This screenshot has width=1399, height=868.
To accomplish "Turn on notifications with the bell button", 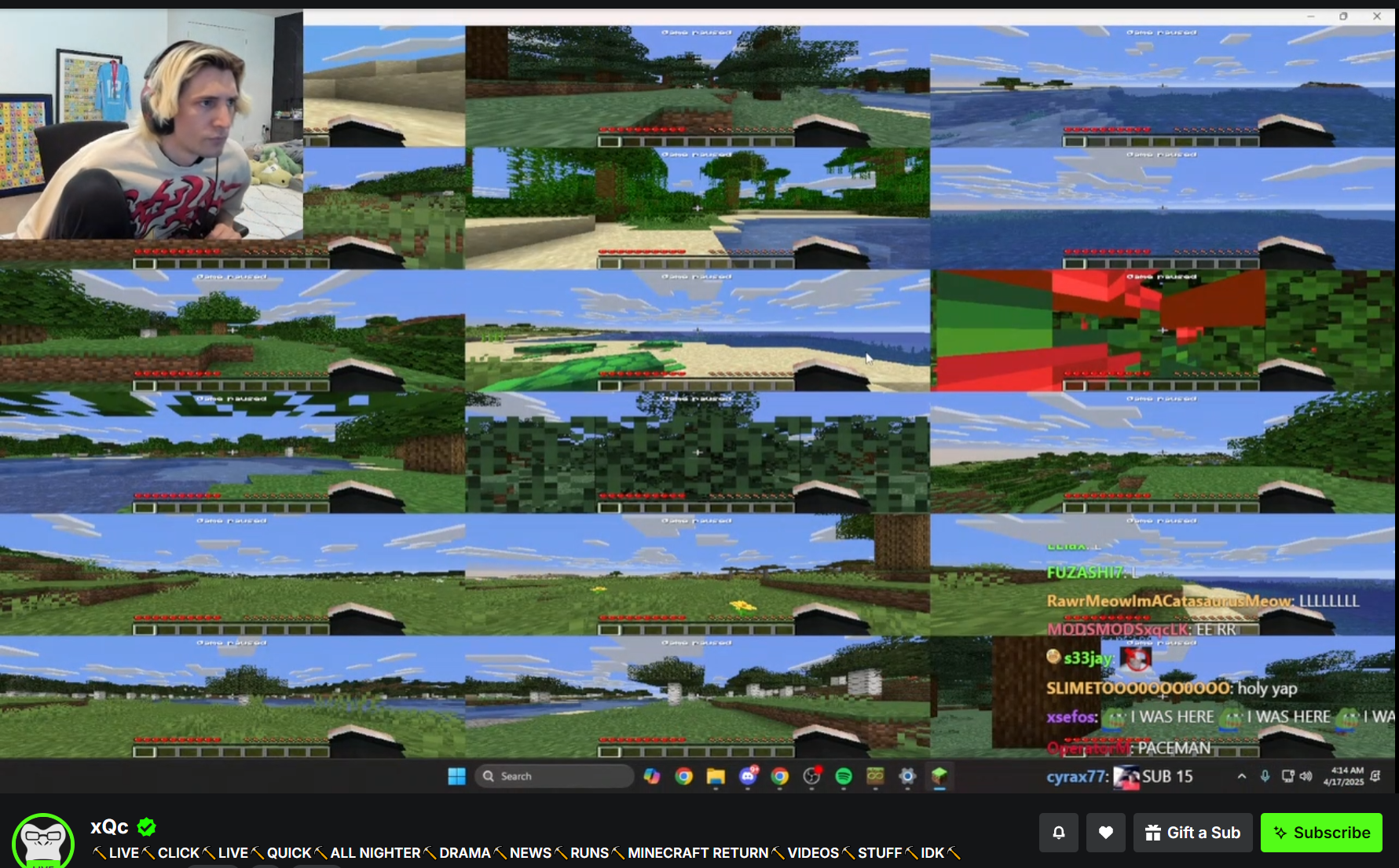I will tap(1059, 833).
